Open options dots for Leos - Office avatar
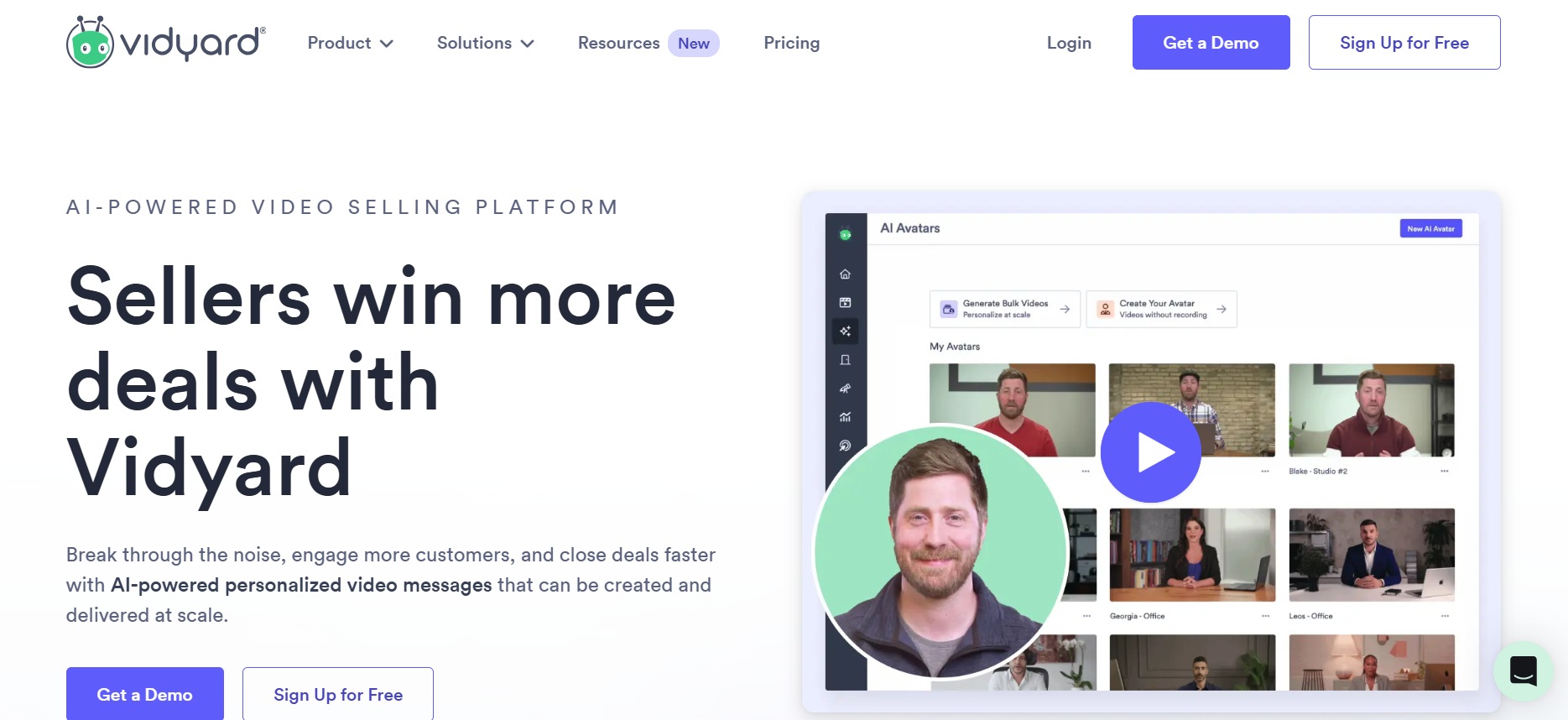Image resolution: width=1568 pixels, height=720 pixels. [x=1445, y=616]
